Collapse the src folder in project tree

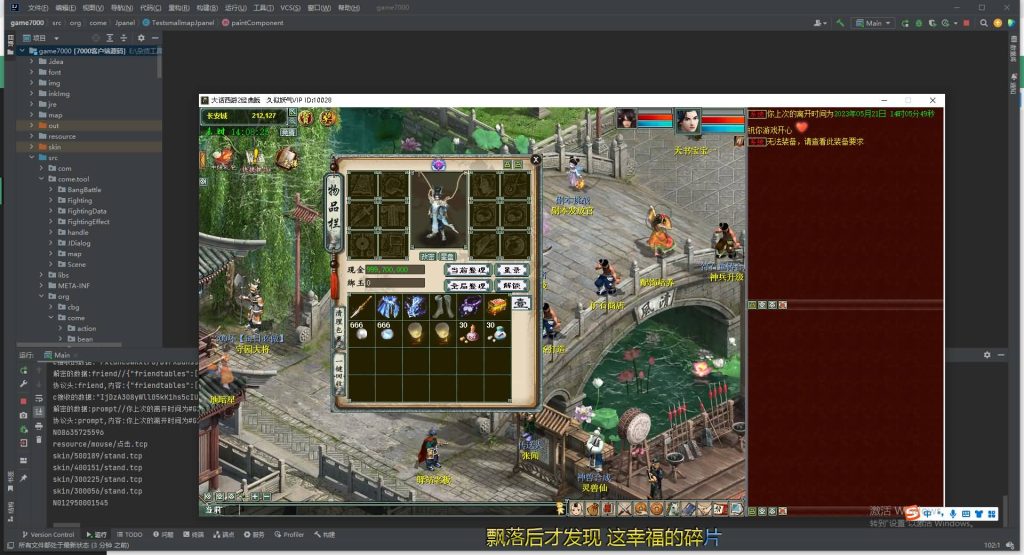[34, 158]
